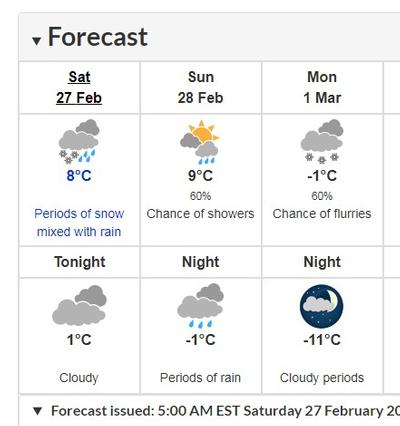Image resolution: width=400 pixels, height=426 pixels.
Task: Expand the Forecast issued details arrow
Action: (x=38, y=411)
